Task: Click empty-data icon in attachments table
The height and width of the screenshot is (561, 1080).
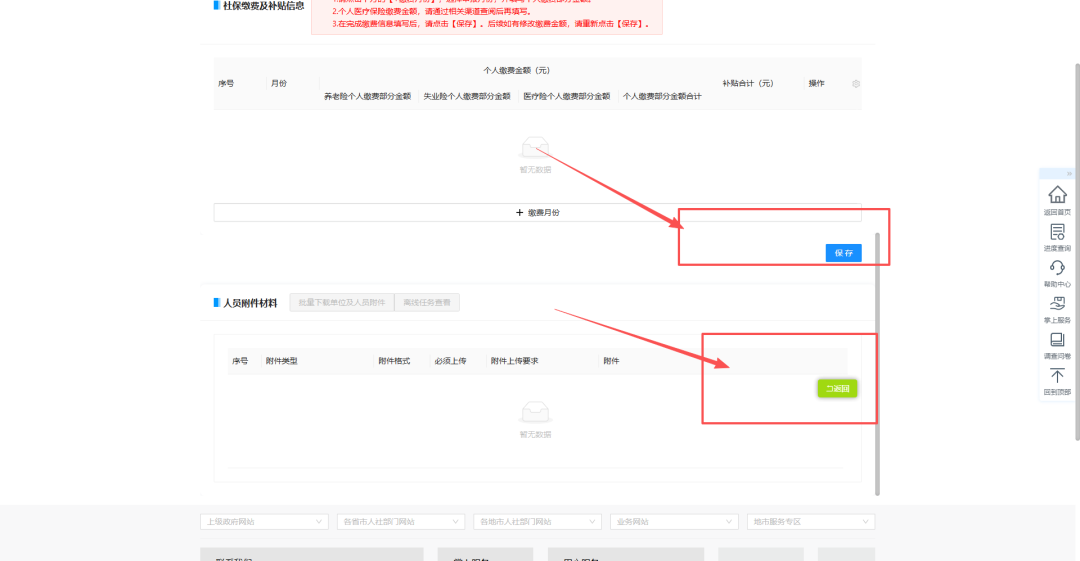Action: click(x=535, y=412)
